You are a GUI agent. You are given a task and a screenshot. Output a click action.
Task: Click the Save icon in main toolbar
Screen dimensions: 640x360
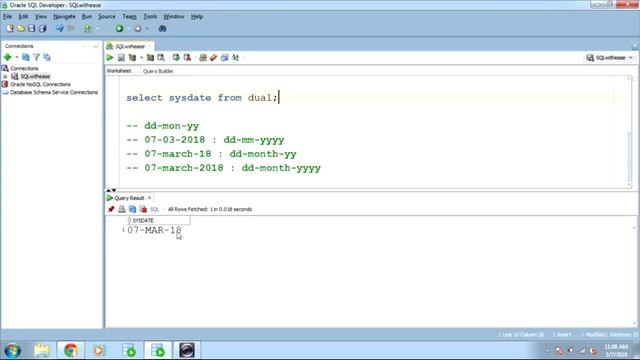(x=31, y=28)
